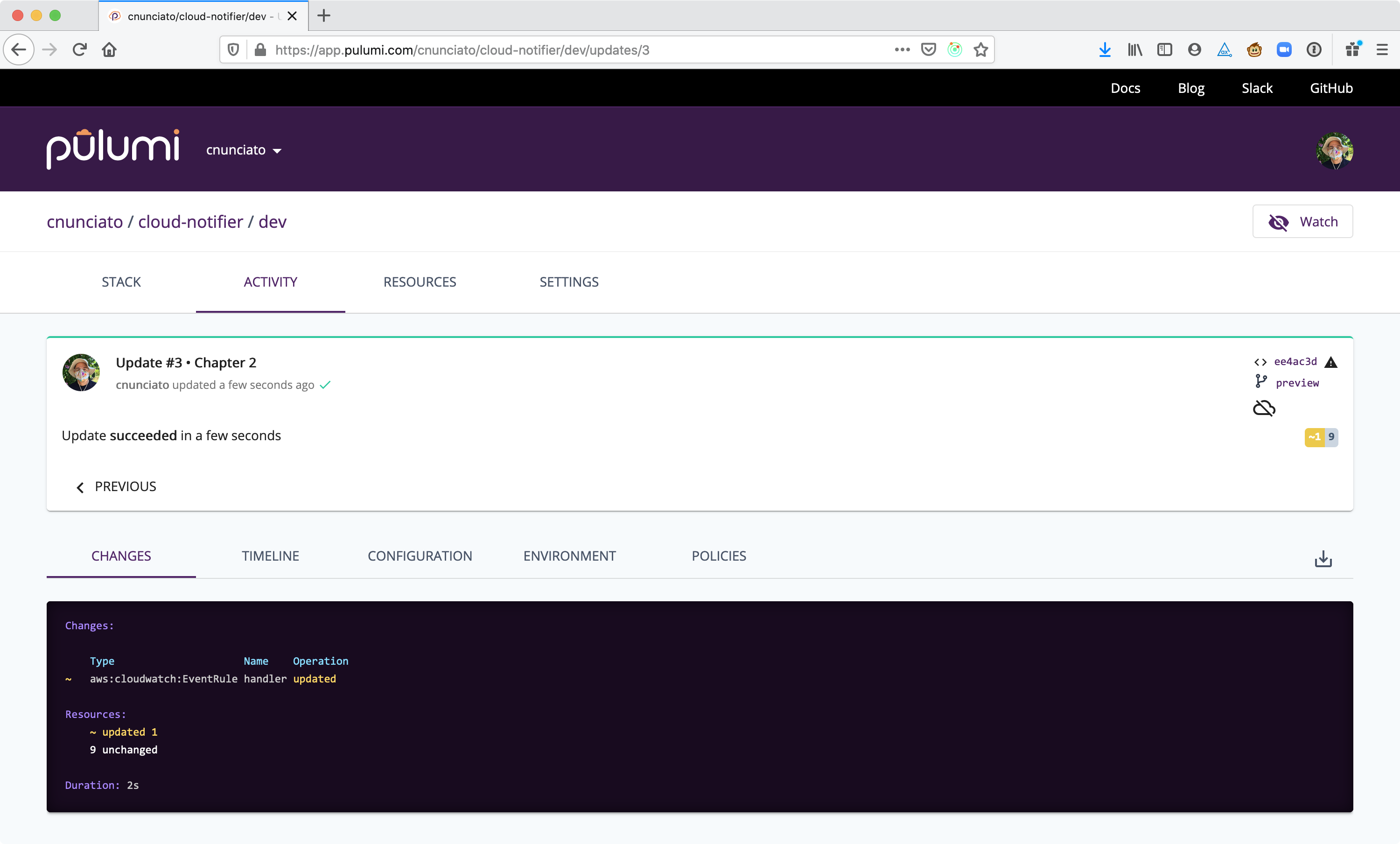Click commit hash ee4ac3d link
This screenshot has height=844, width=1400.
coord(1295,361)
